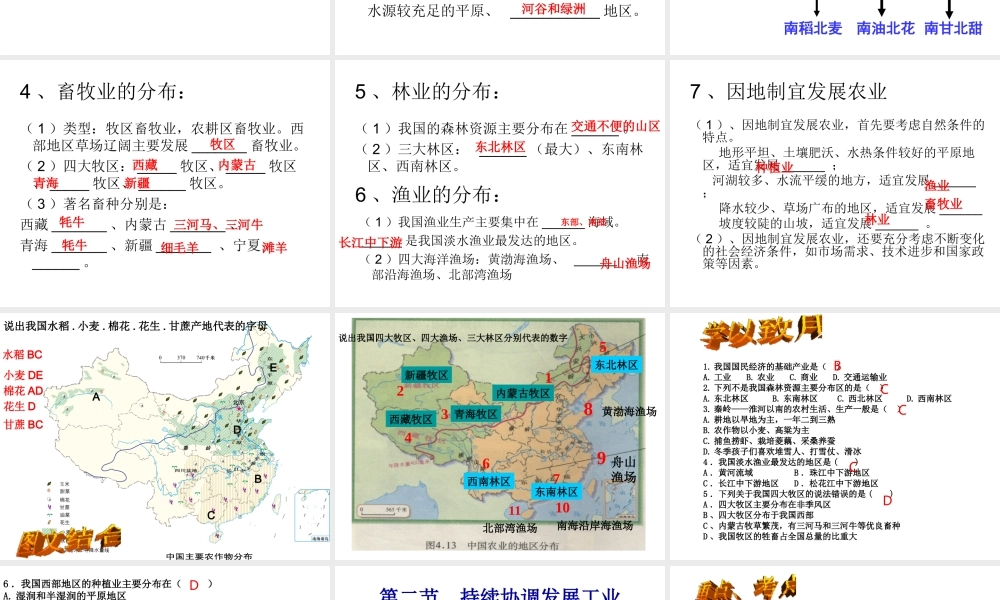Click the red answer 渔业 in slide 7

937,186
